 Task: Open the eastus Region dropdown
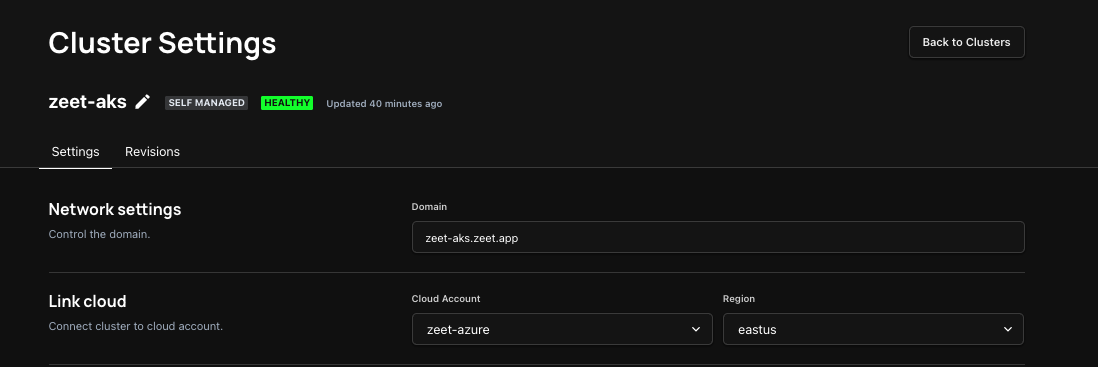pos(873,329)
